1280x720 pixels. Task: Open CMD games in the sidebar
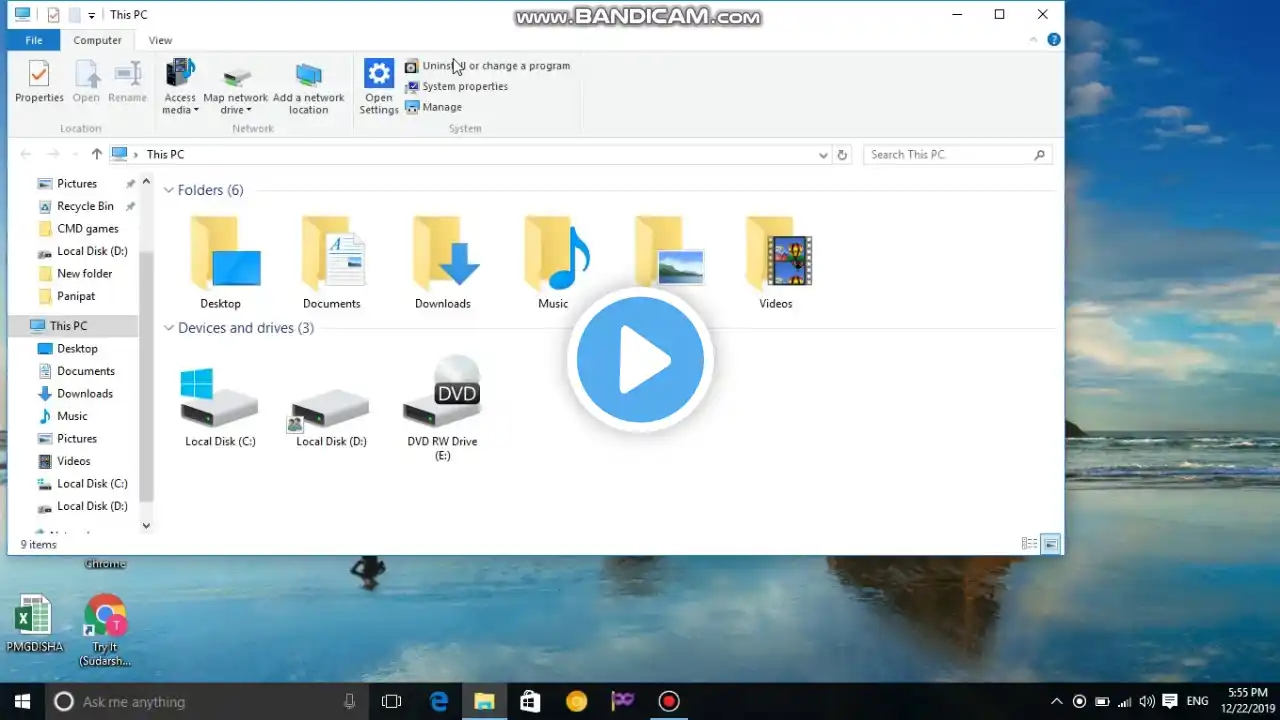coord(87,229)
